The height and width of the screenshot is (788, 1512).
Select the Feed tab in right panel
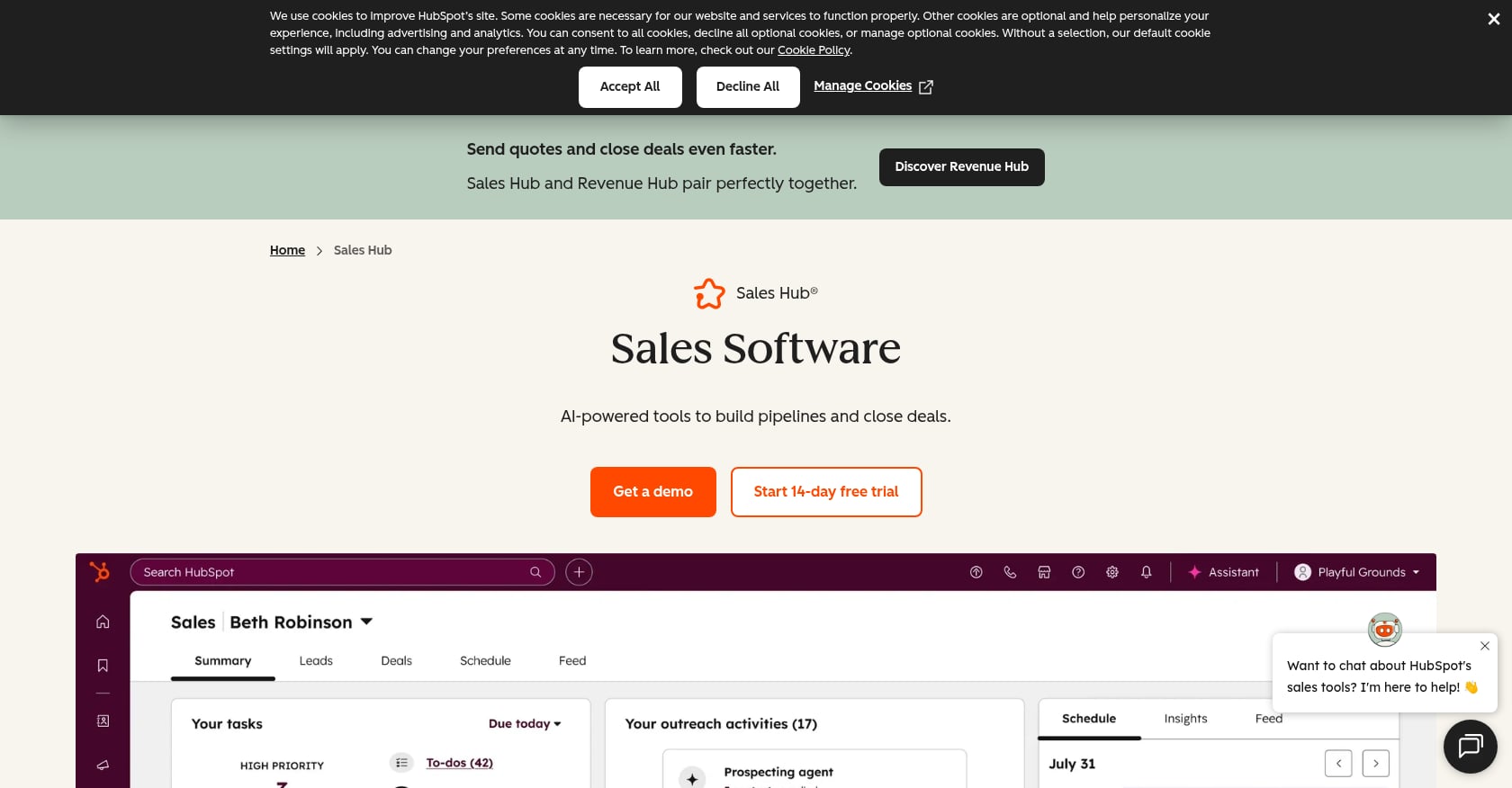click(1268, 719)
